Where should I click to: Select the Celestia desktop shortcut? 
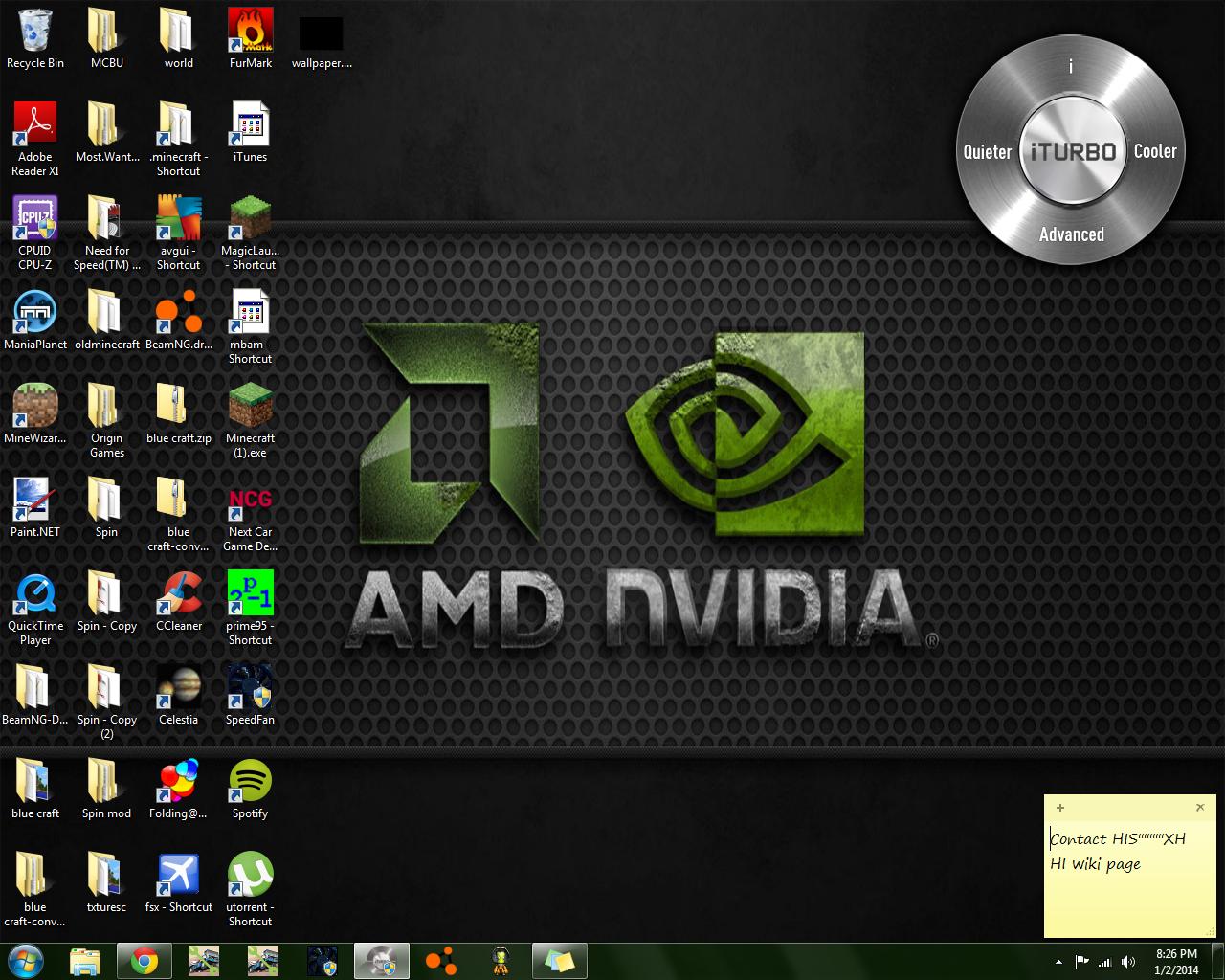pyautogui.click(x=179, y=696)
